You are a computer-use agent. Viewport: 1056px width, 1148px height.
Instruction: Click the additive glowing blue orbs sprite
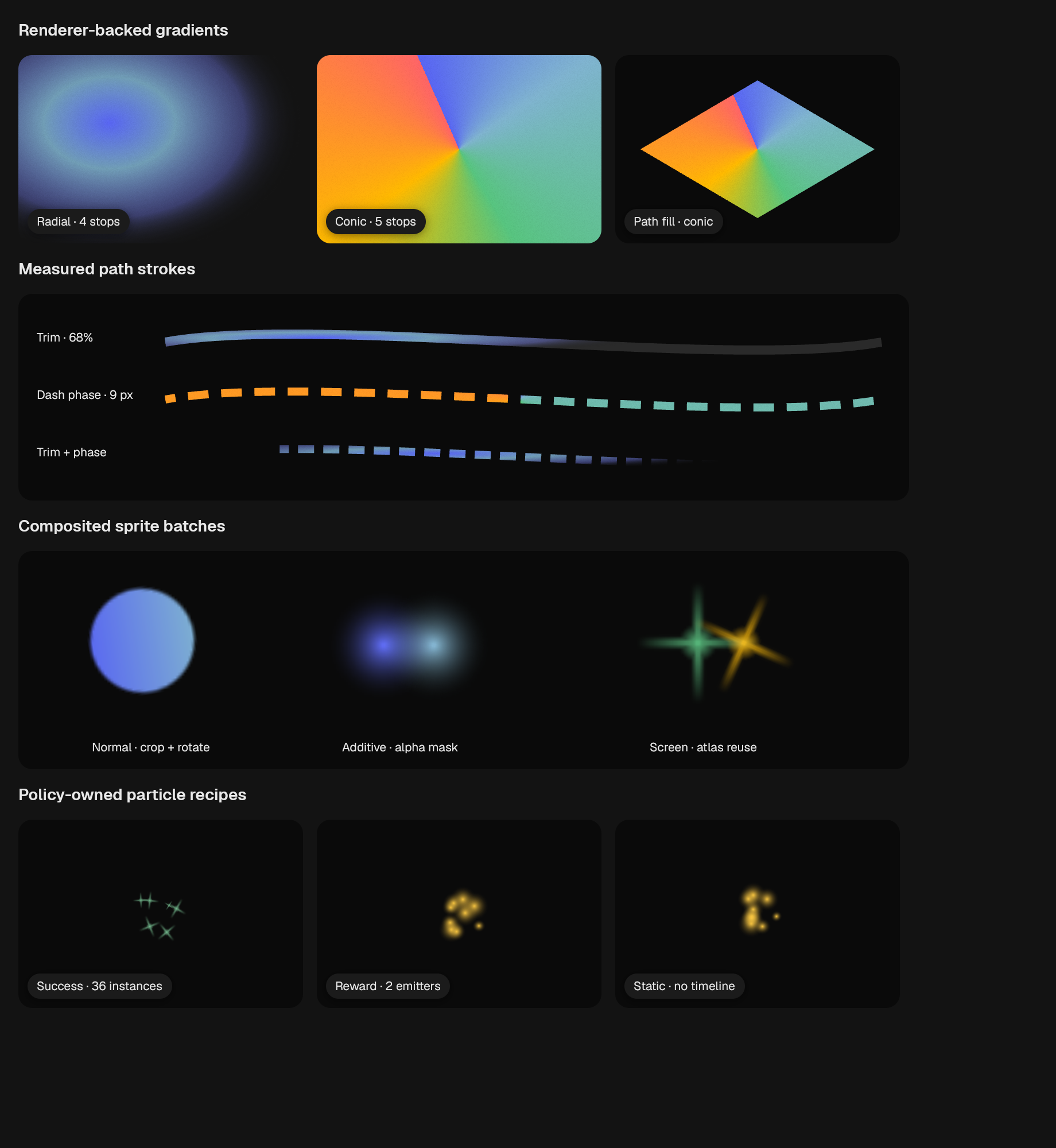(x=407, y=645)
